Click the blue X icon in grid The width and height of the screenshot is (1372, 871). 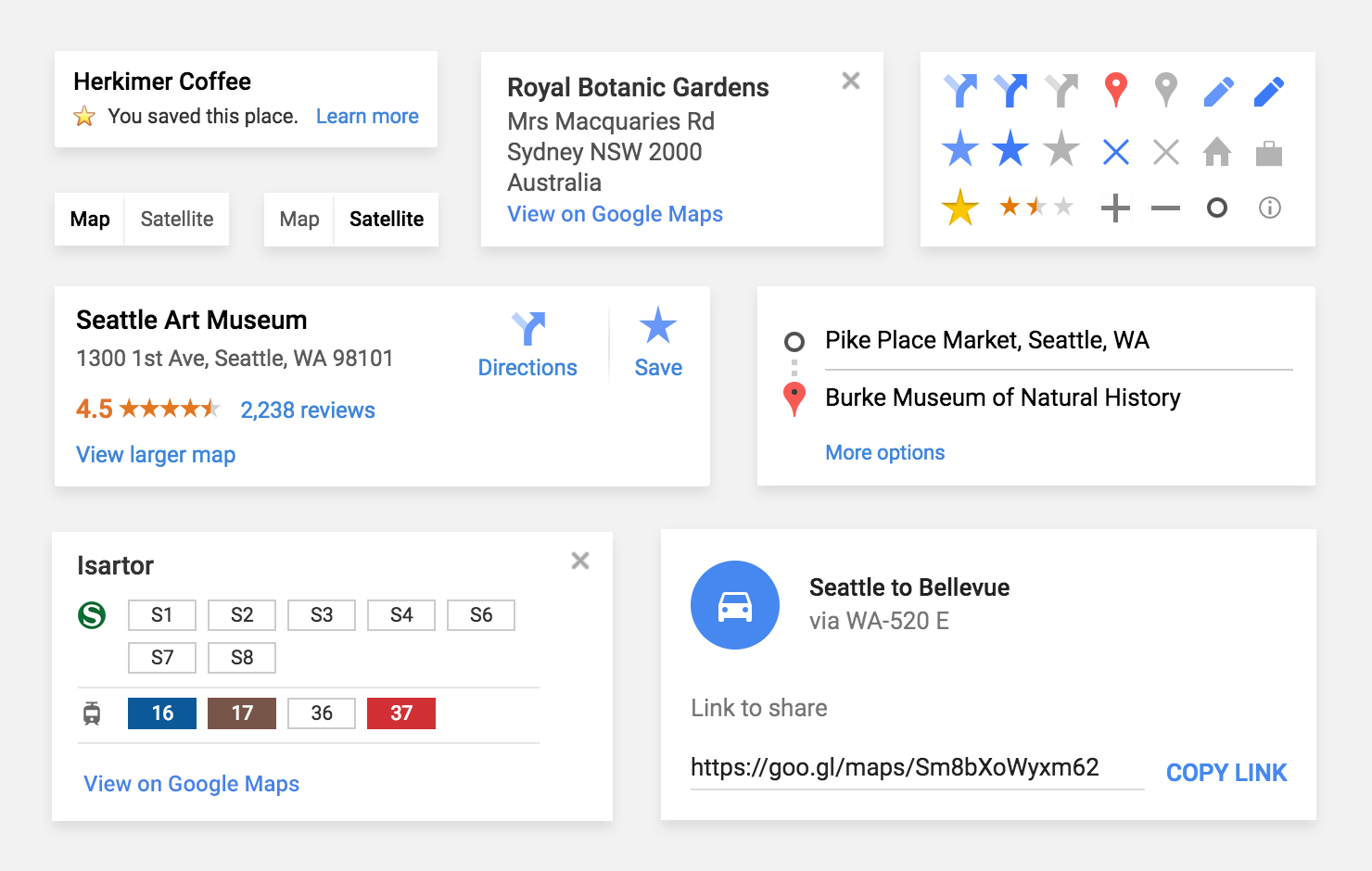pos(1116,151)
